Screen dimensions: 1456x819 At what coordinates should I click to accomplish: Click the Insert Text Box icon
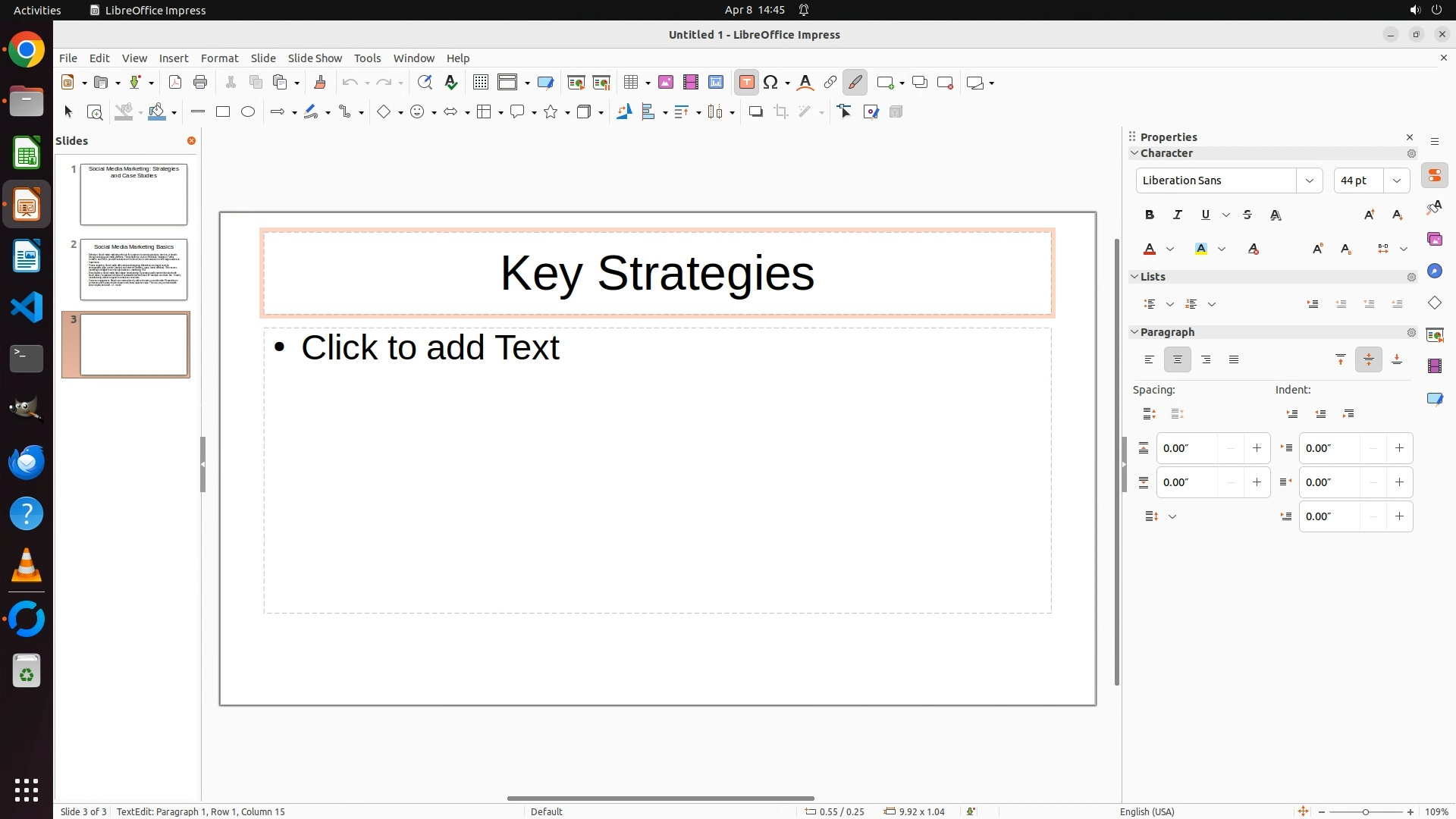(x=746, y=83)
